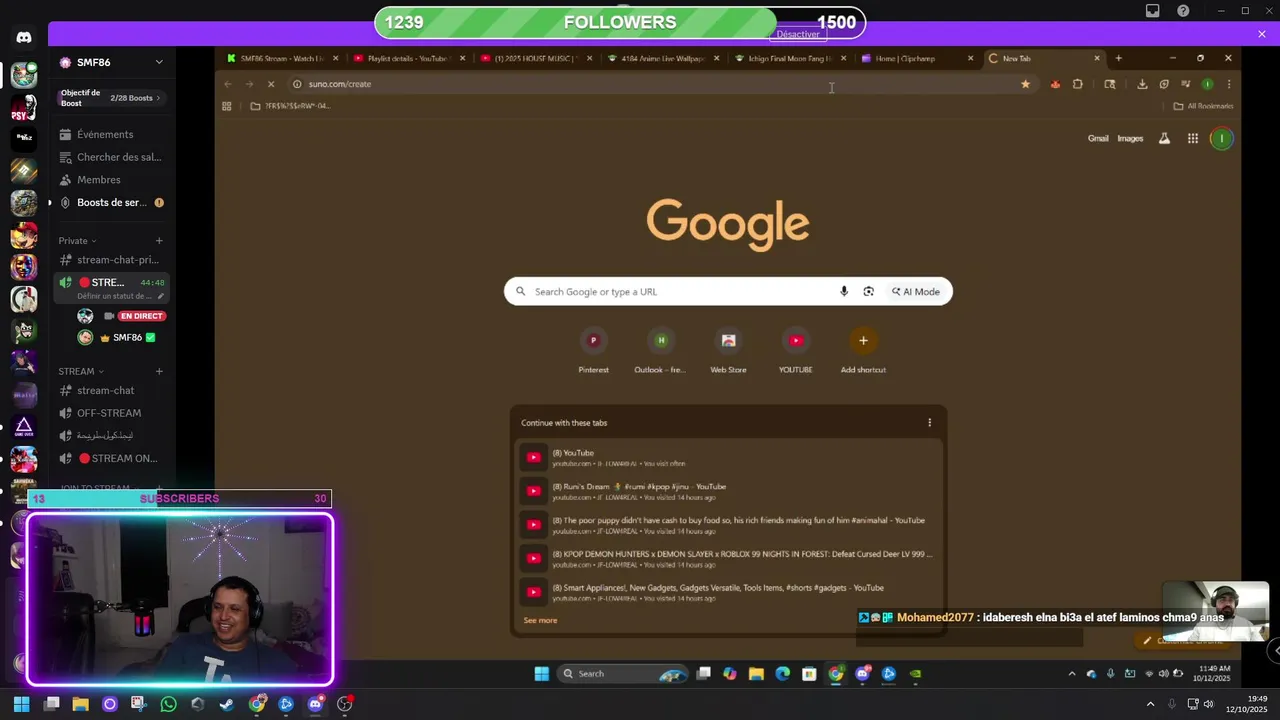Open Boosts de serveur entry

pyautogui.click(x=110, y=203)
